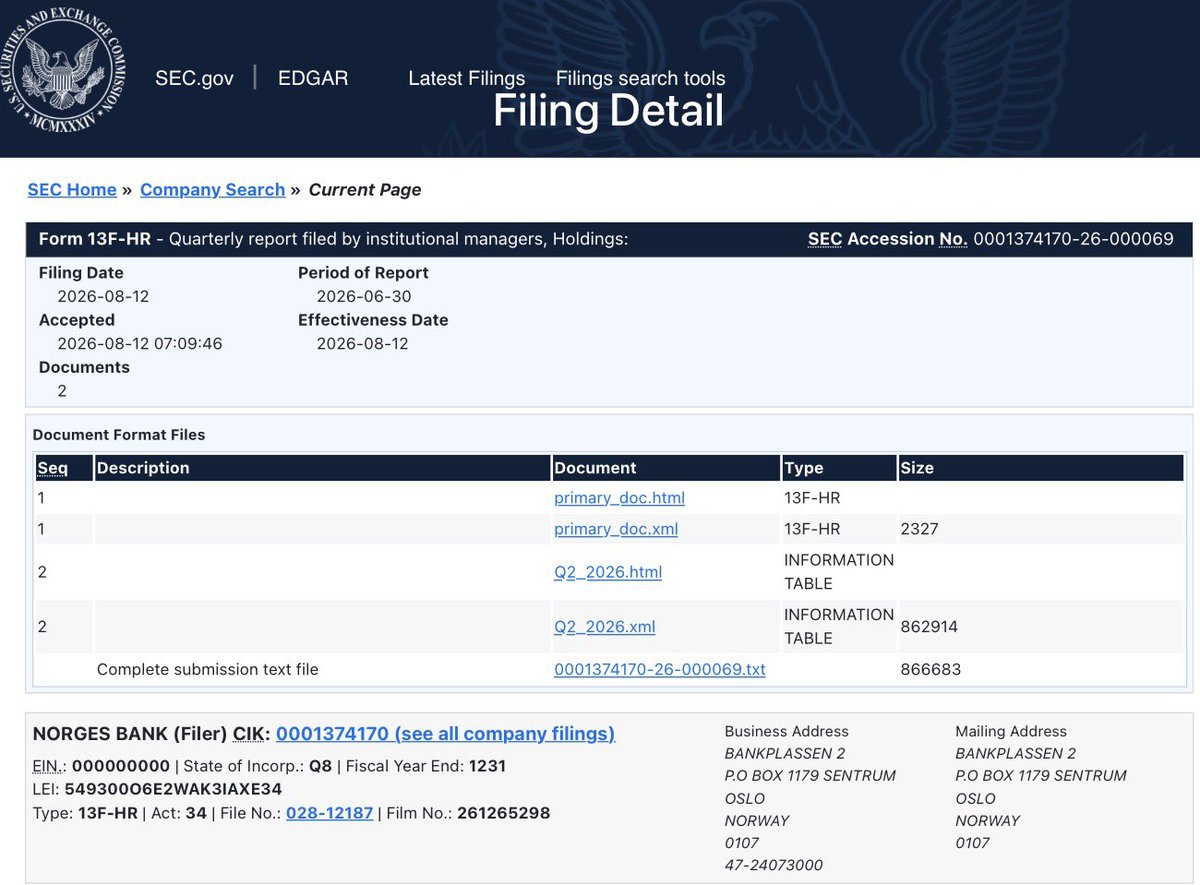The image size is (1200, 885).
Task: Click the NORGES BANK (Filer) name
Action: tap(130, 734)
